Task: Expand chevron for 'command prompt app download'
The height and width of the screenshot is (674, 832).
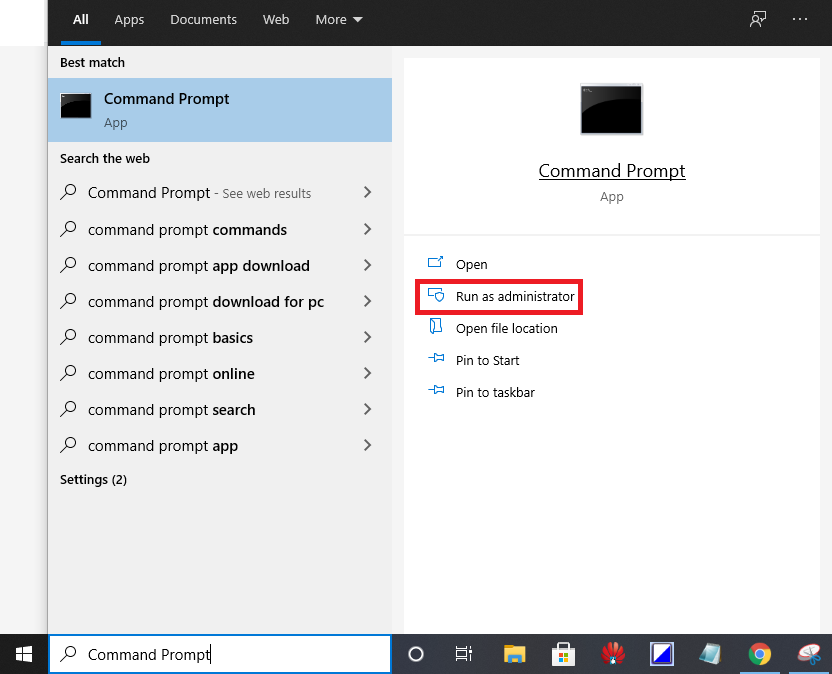Action: pos(367,265)
